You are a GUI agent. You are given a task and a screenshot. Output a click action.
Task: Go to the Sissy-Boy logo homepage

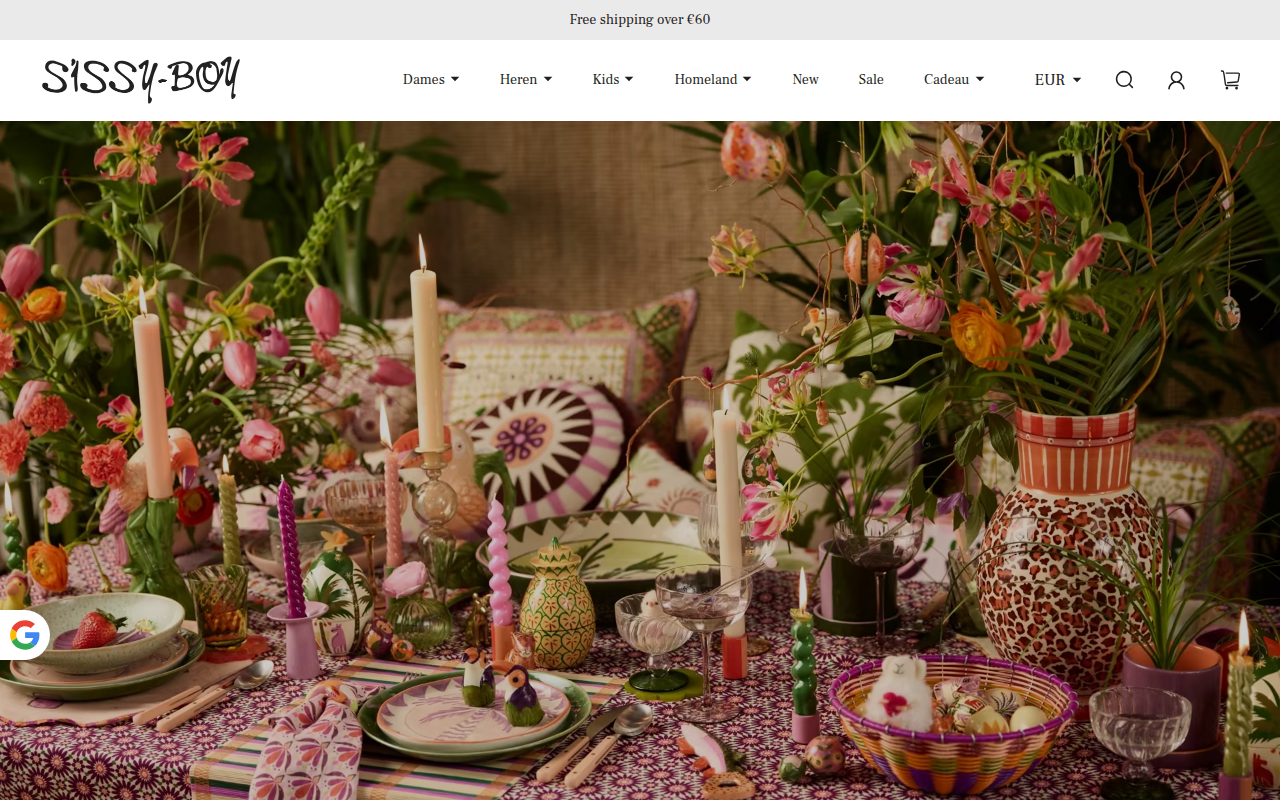coord(141,80)
